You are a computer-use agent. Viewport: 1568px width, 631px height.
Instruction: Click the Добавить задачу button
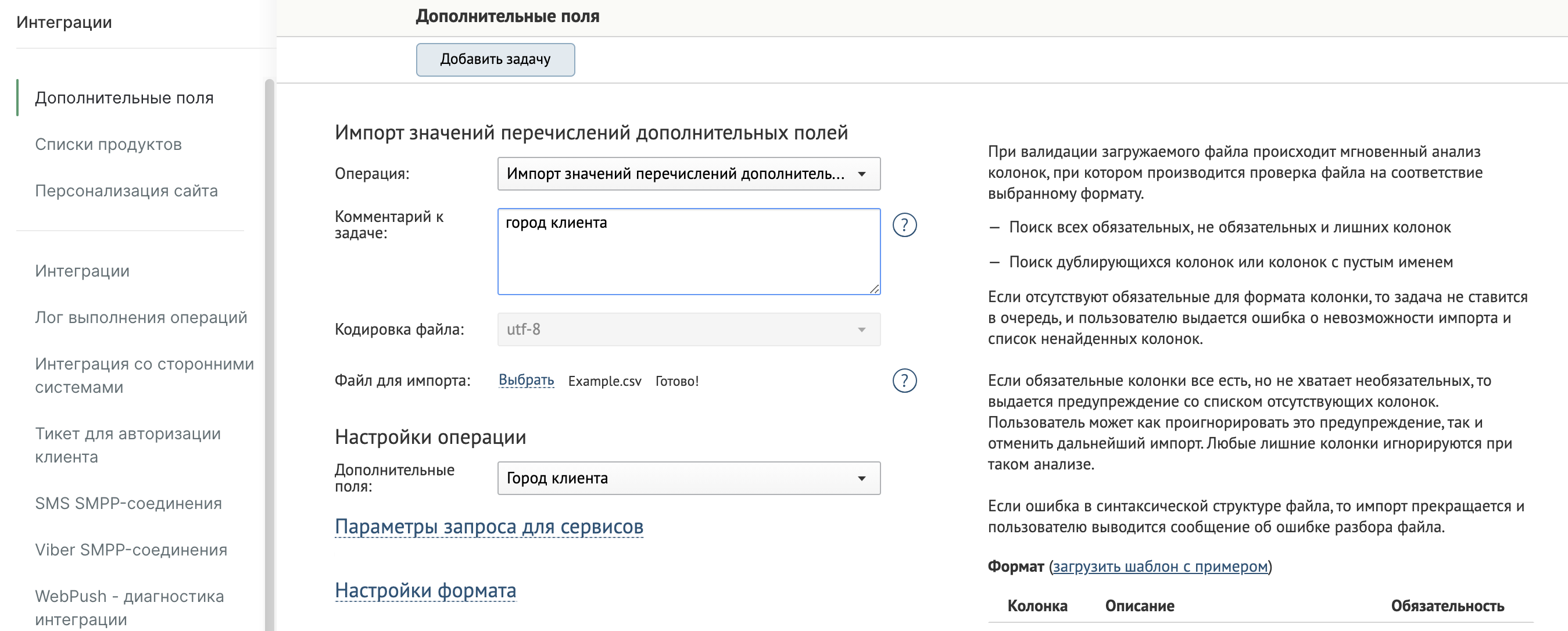click(x=495, y=59)
